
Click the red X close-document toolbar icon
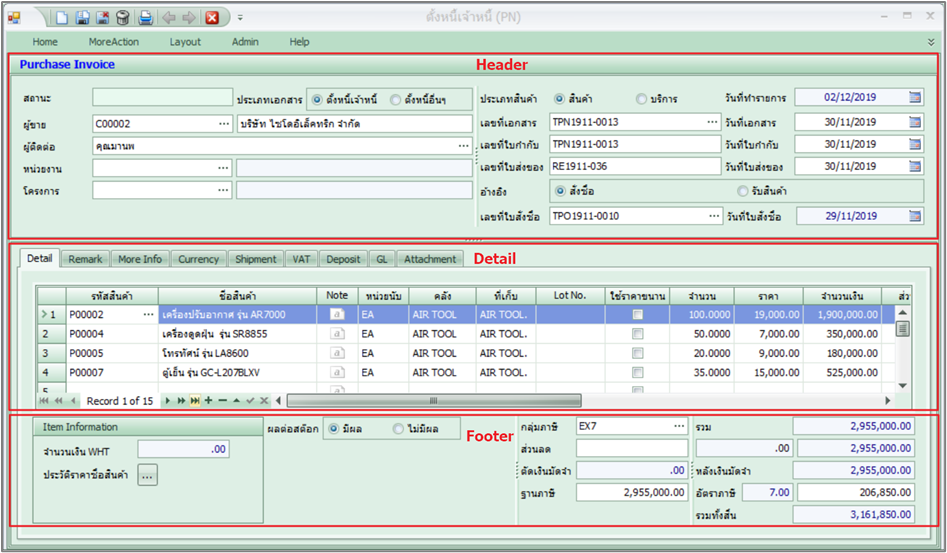(x=212, y=17)
